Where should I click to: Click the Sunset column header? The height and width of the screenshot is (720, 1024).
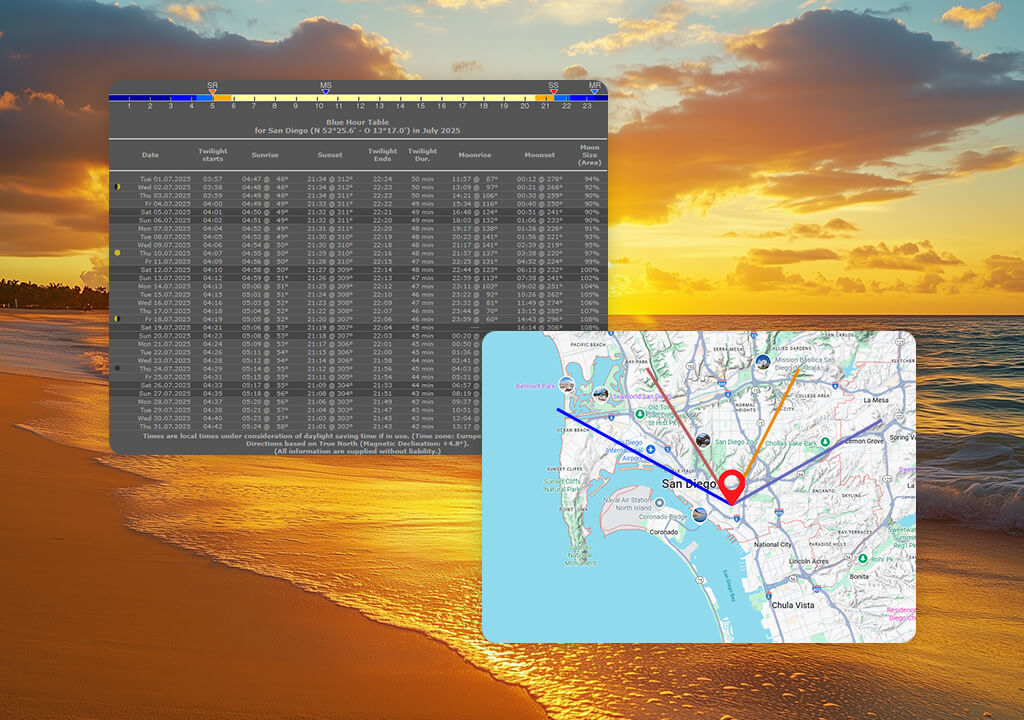tap(330, 155)
